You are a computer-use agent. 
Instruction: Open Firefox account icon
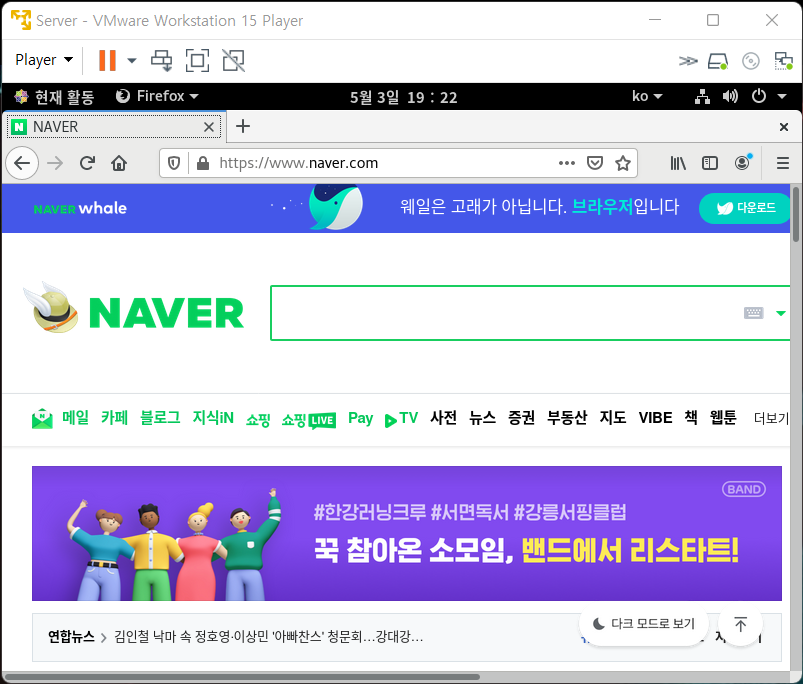742,163
